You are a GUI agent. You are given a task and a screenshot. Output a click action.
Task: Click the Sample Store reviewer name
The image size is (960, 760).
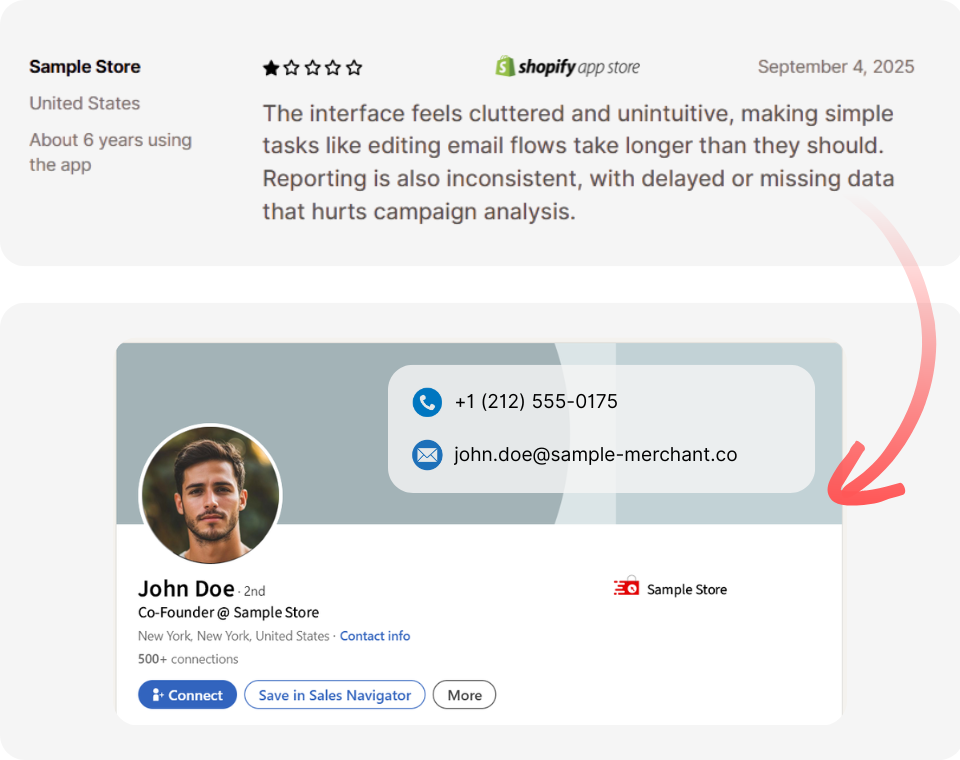coord(85,66)
